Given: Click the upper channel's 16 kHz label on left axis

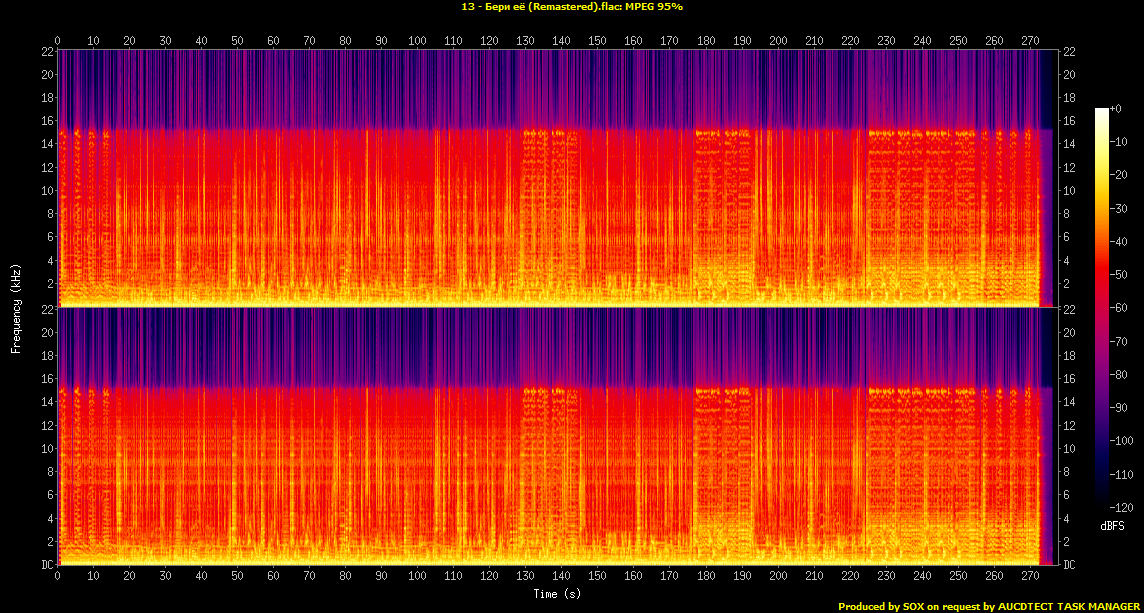Looking at the screenshot, I should point(46,121).
